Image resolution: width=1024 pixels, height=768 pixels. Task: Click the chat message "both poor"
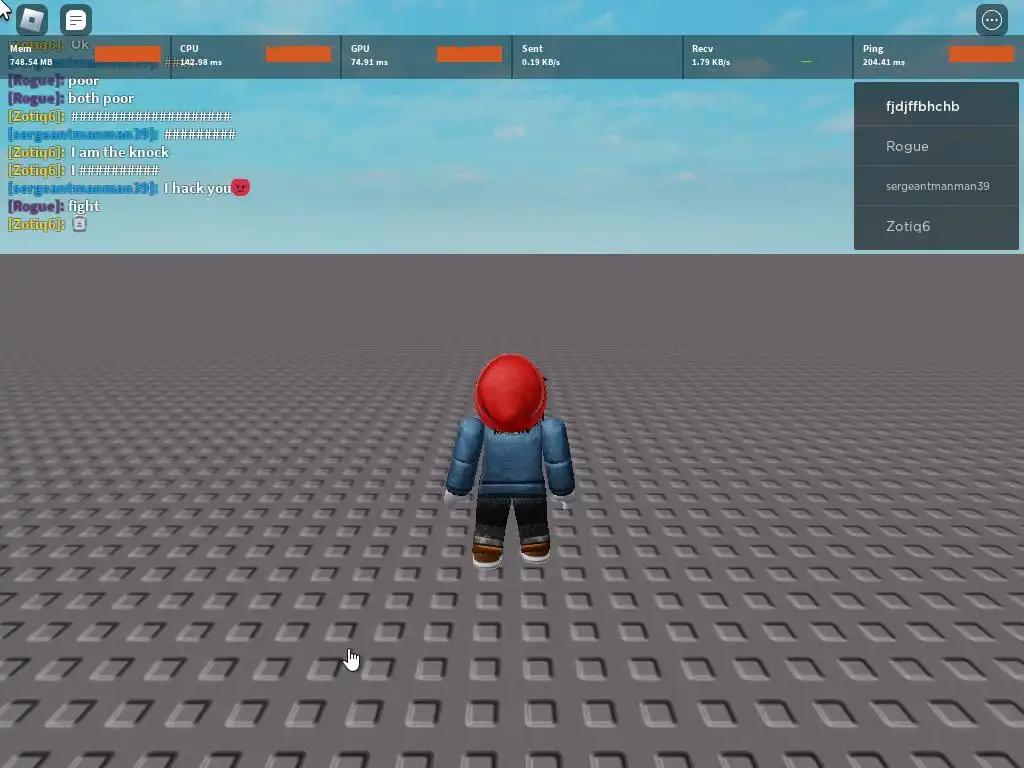[101, 98]
